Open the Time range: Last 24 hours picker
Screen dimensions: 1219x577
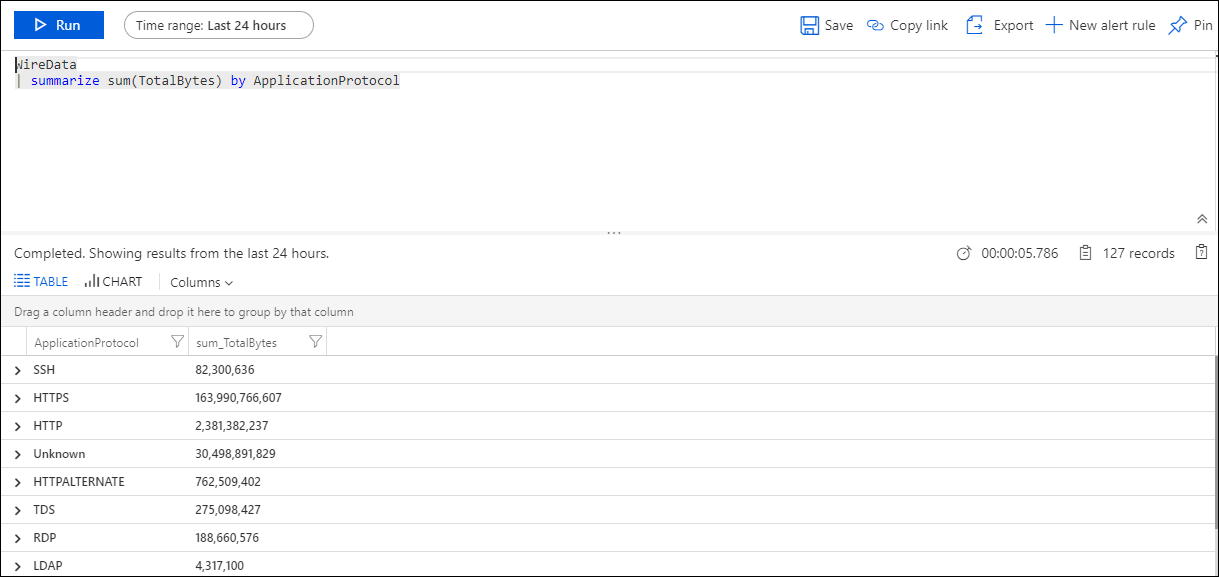click(219, 25)
